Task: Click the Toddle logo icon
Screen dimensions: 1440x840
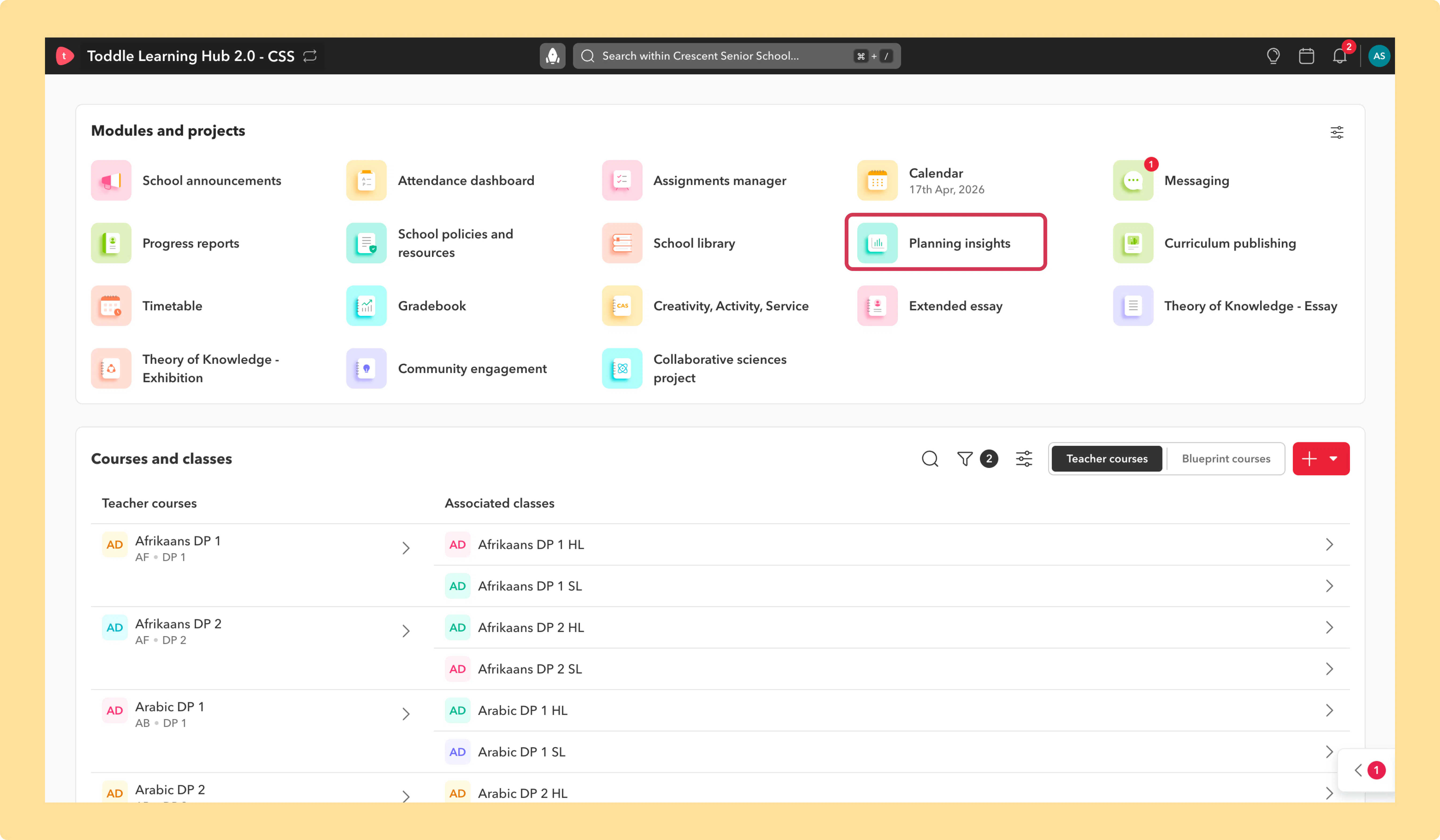Action: [x=65, y=56]
